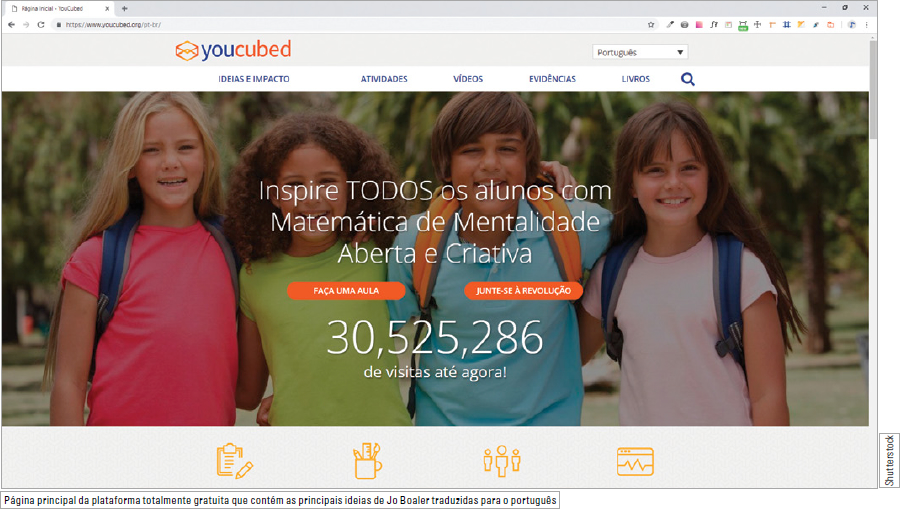This screenshot has height=509, width=900.
Task: Click the youcubed logo
Action: coord(233,50)
